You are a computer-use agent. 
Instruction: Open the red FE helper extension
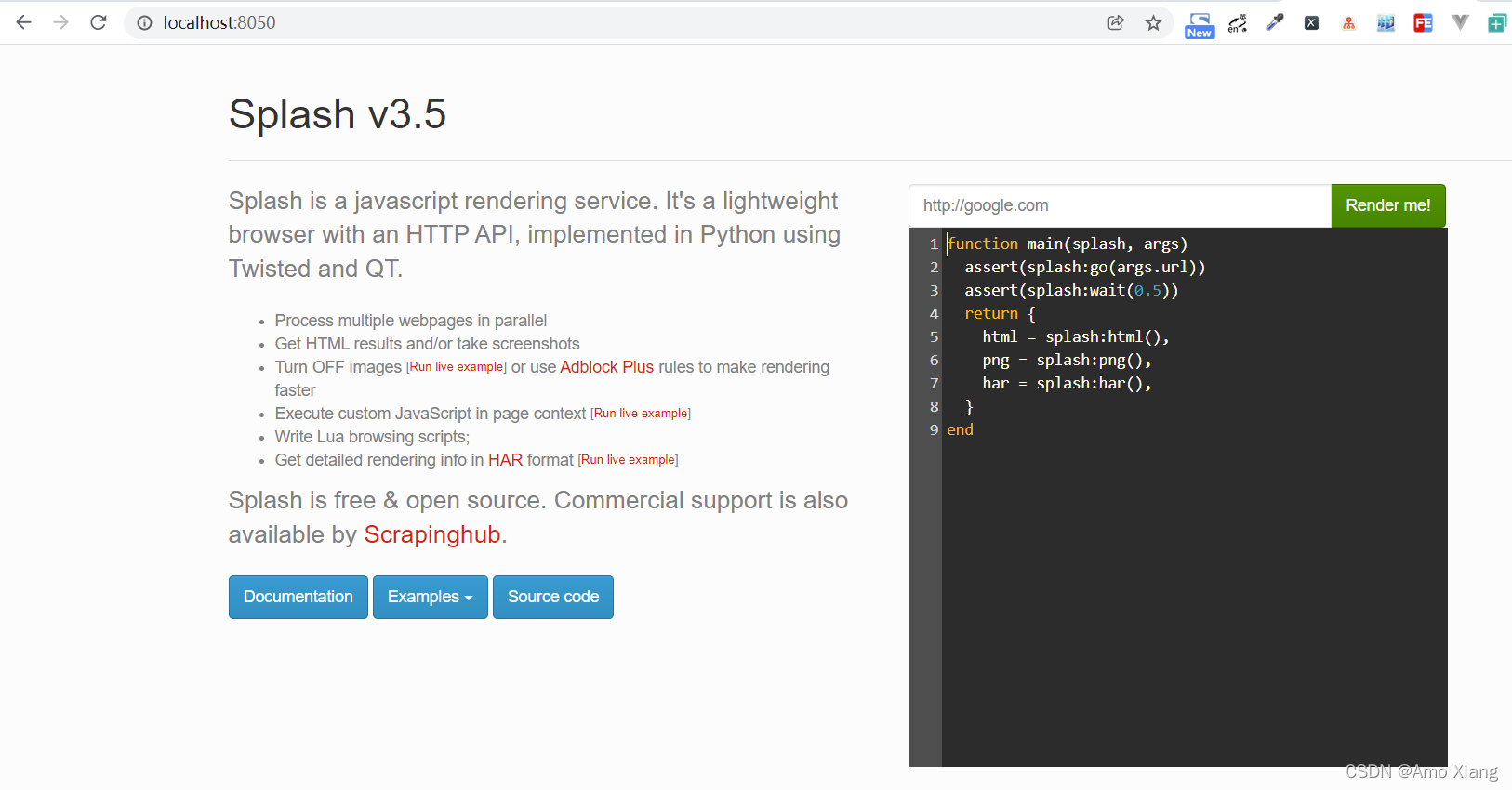coord(1423,23)
